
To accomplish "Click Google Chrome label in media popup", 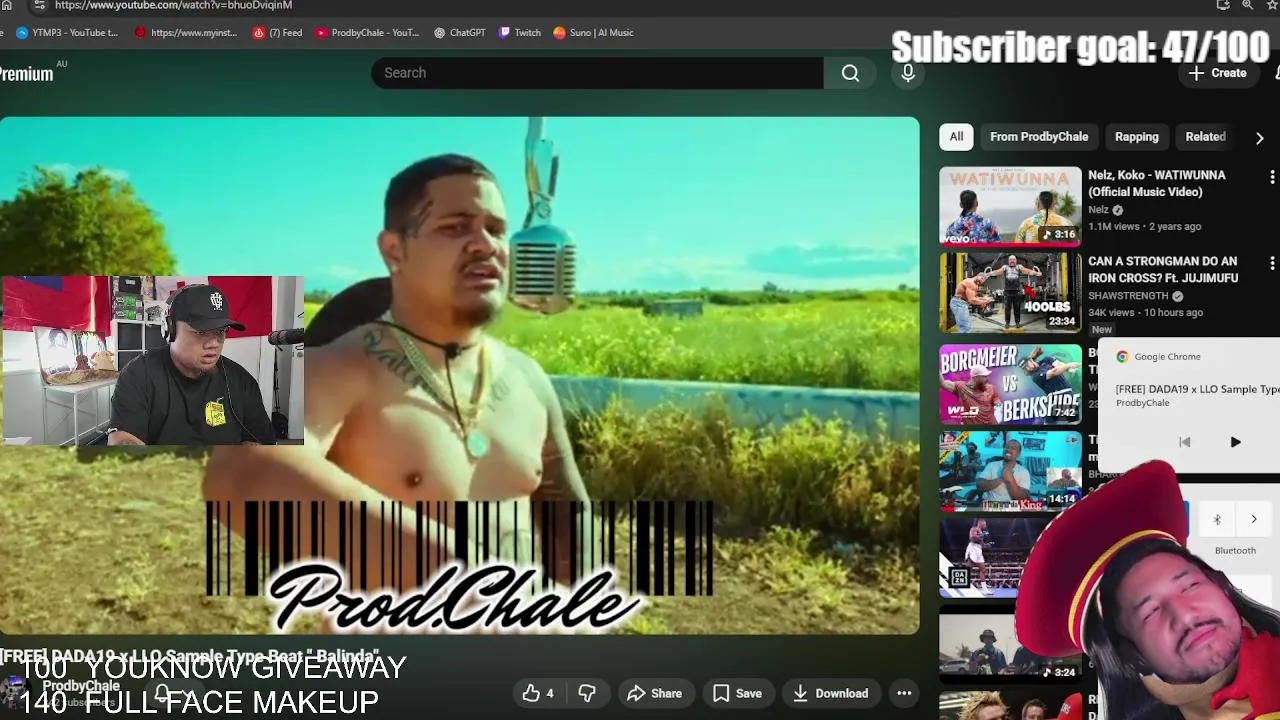I will pos(1167,357).
